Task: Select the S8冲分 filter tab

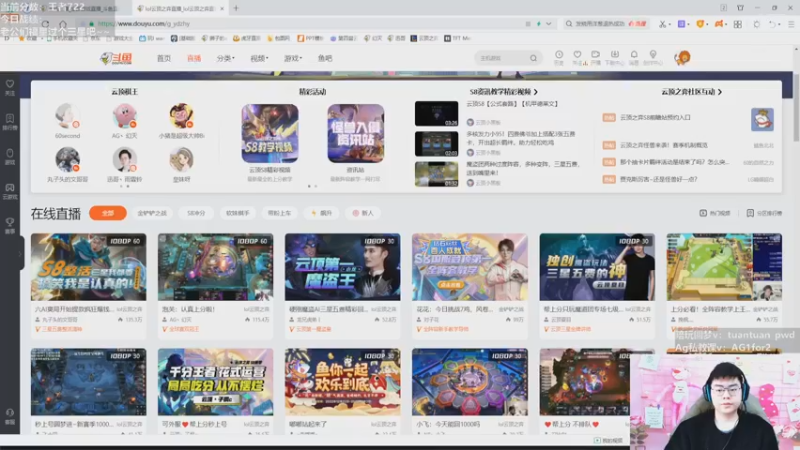Action: [x=196, y=213]
